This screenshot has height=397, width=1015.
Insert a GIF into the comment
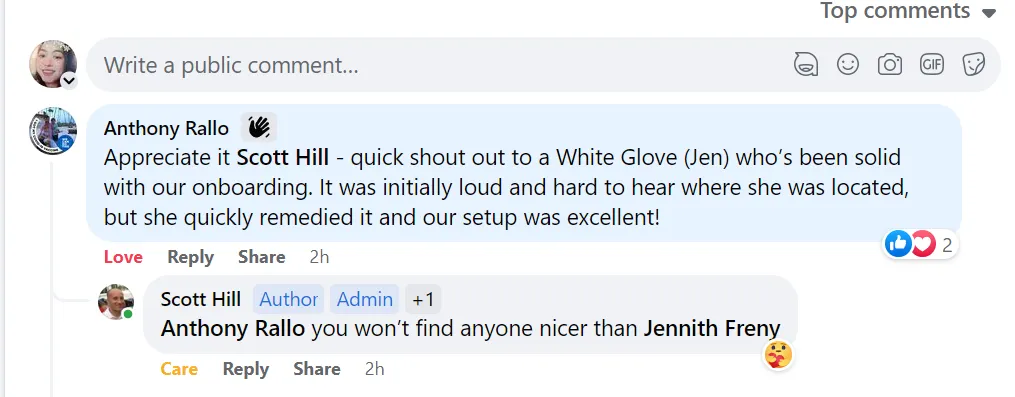tap(932, 64)
